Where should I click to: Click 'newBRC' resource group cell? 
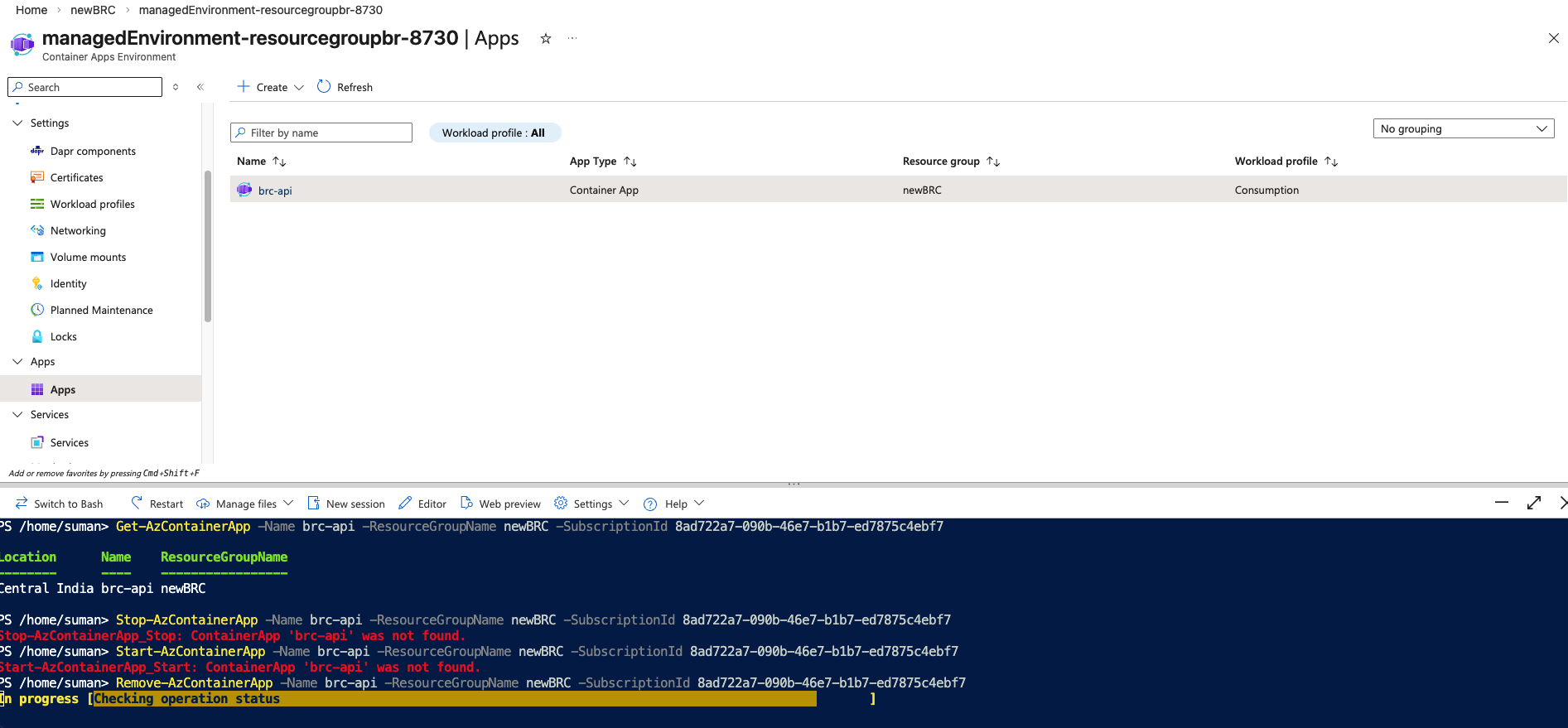[922, 190]
